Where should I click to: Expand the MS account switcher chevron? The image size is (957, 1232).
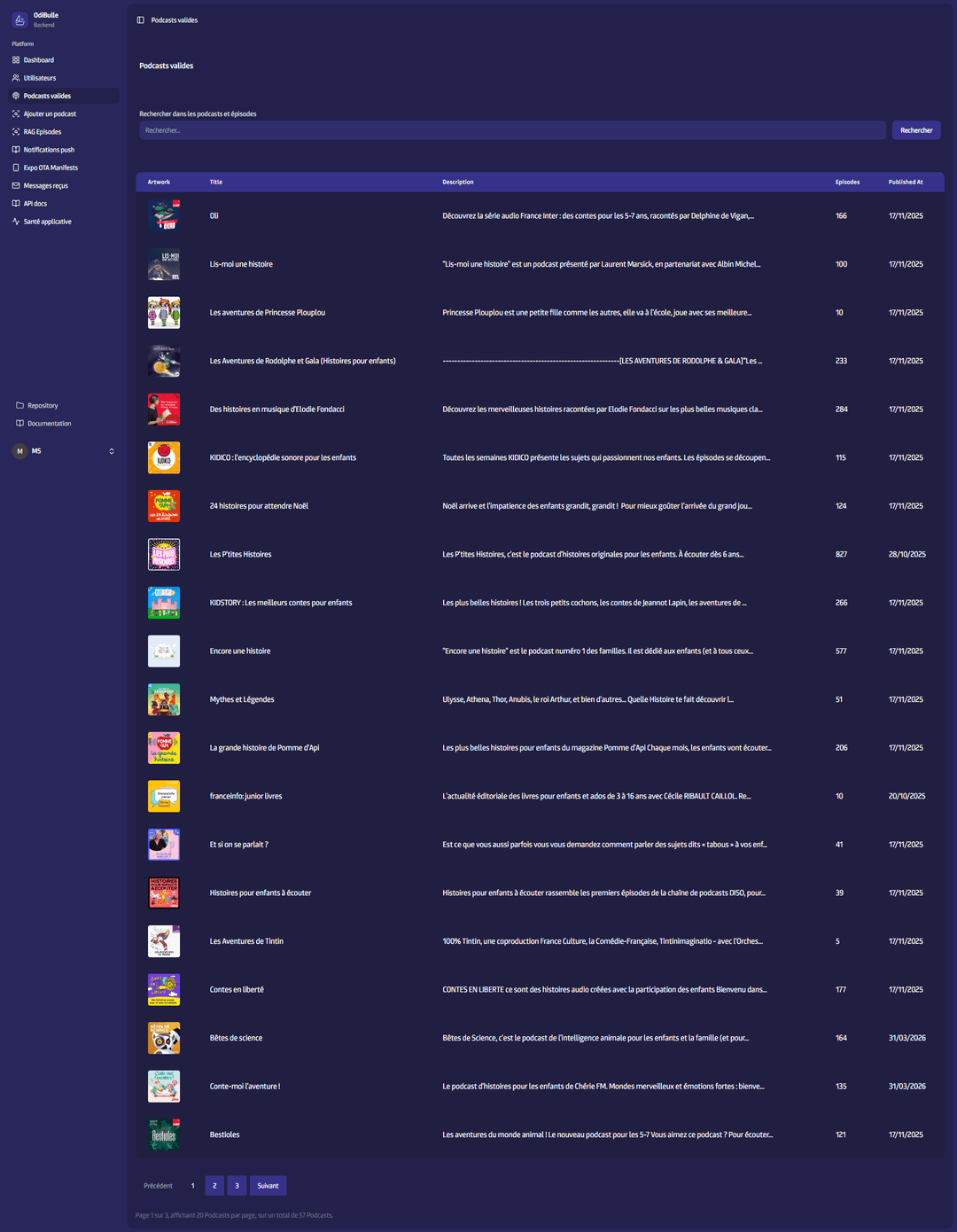(x=112, y=451)
